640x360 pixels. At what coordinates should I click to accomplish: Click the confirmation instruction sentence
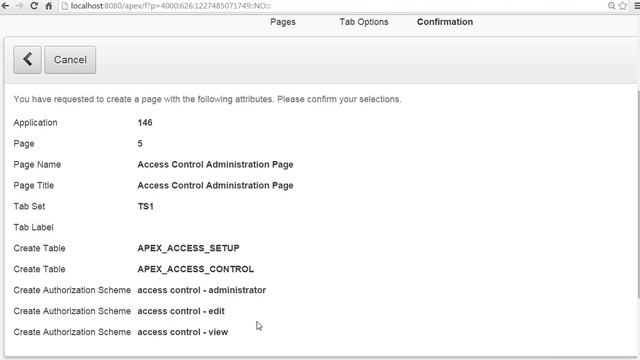point(207,99)
